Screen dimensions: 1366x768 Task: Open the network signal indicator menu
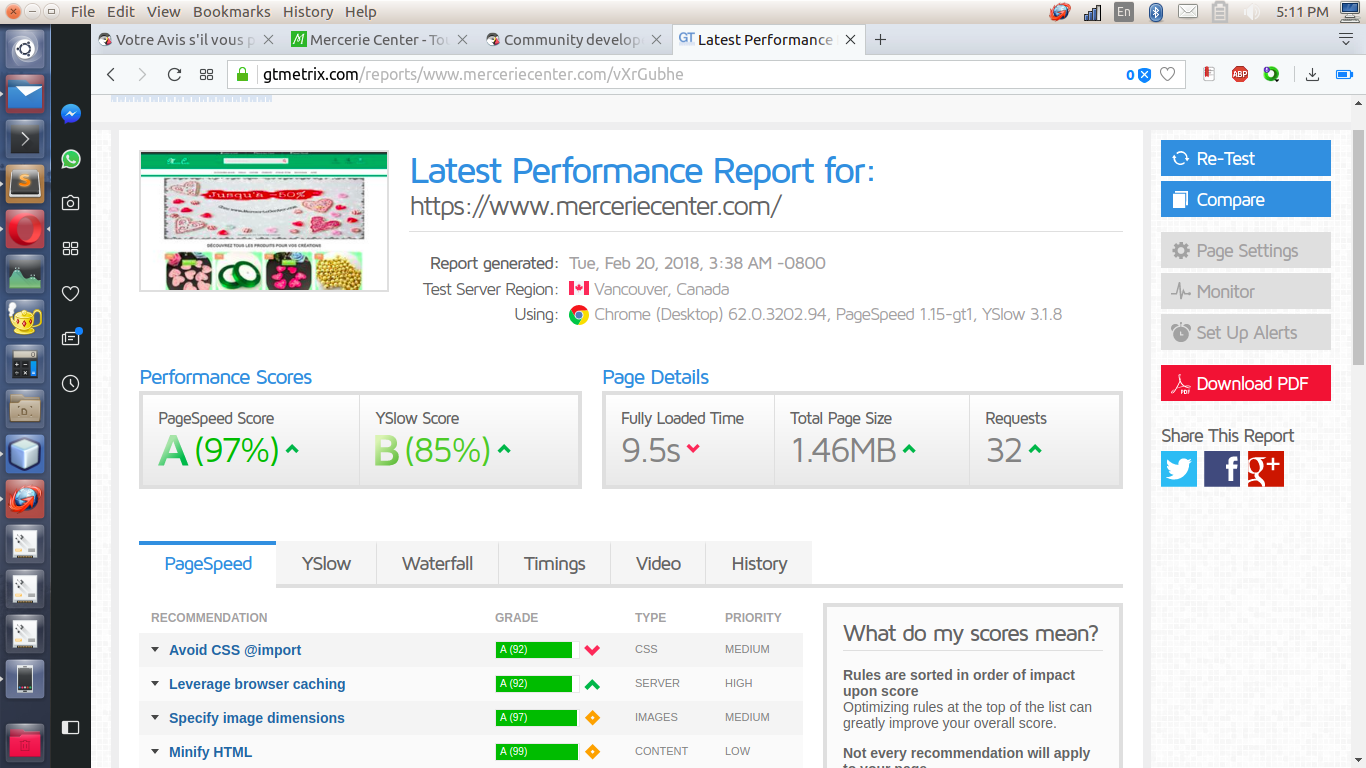[x=1092, y=12]
